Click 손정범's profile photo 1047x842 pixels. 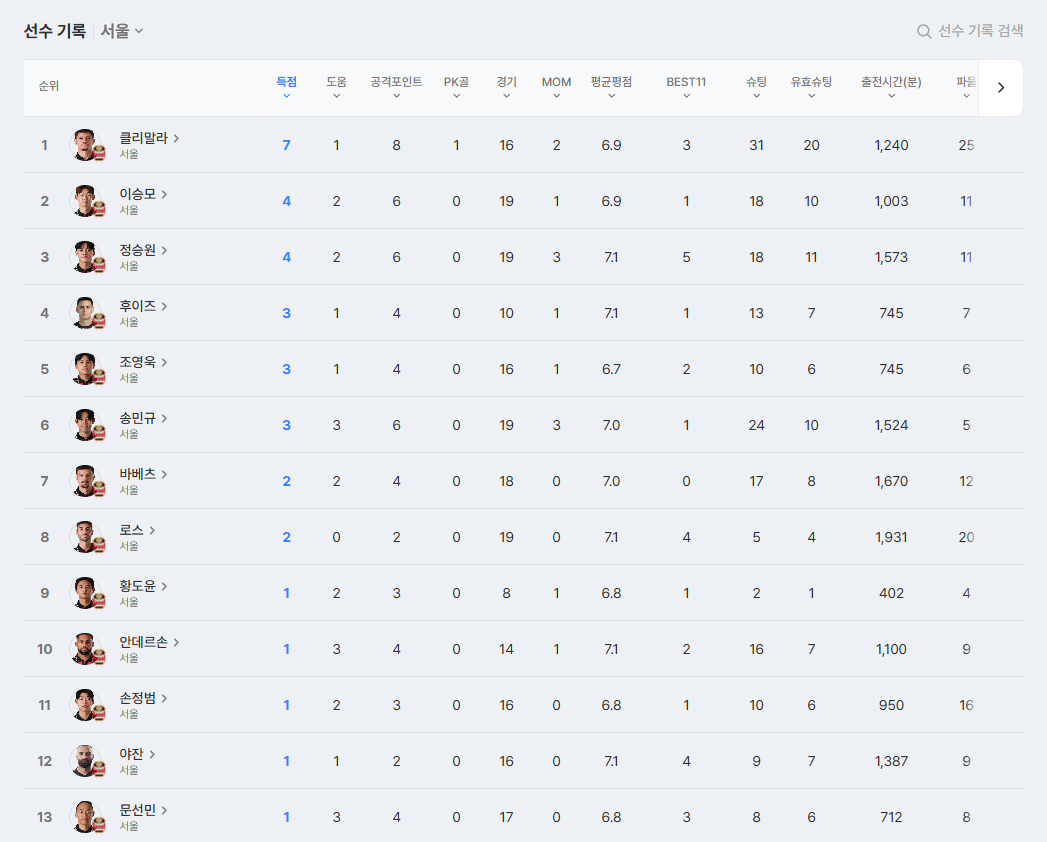[86, 706]
